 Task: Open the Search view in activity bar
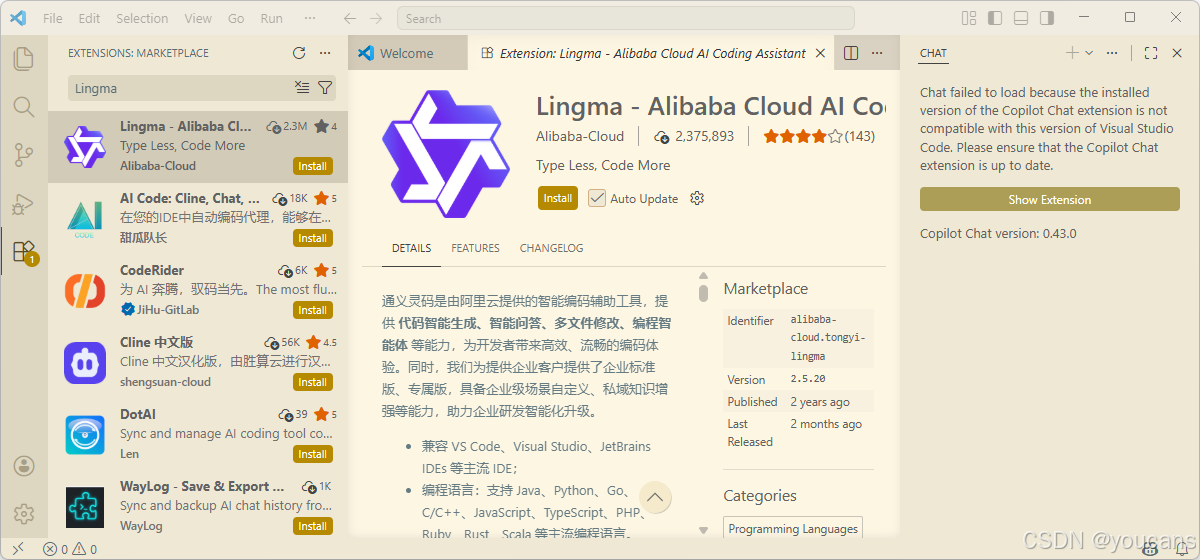pos(24,106)
